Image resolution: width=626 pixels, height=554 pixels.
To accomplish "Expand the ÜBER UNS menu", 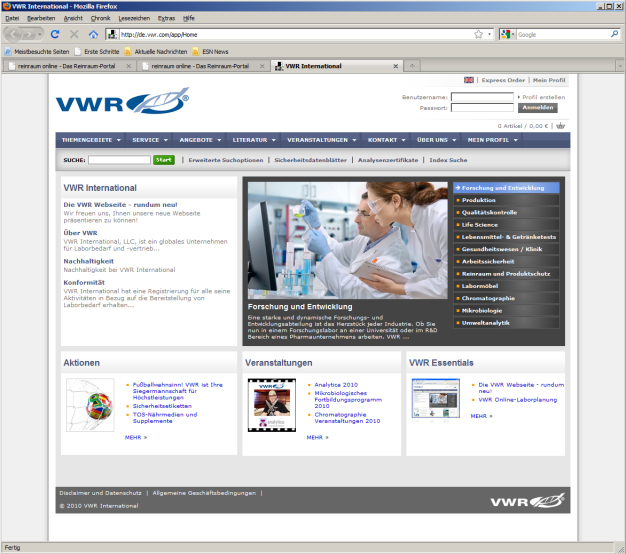I will point(436,140).
